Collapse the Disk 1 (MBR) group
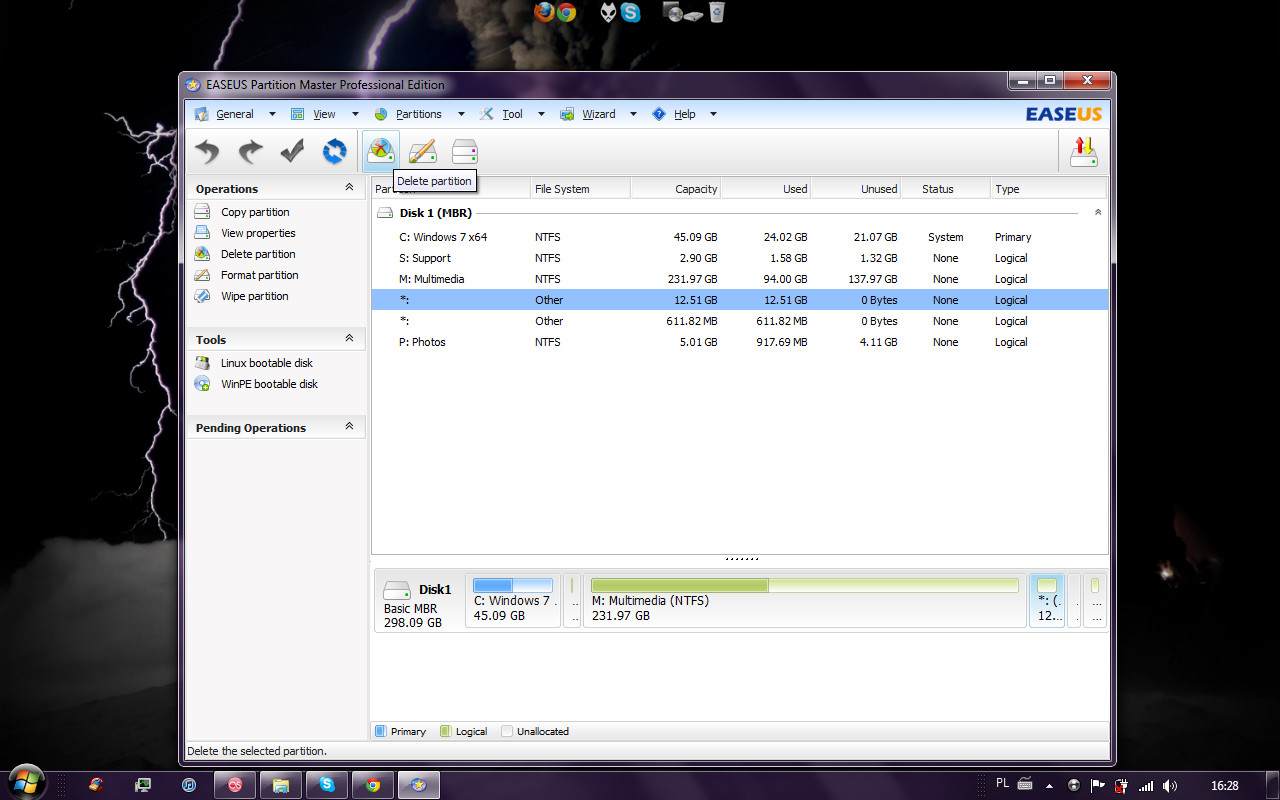This screenshot has height=800, width=1280. pyautogui.click(x=1098, y=213)
